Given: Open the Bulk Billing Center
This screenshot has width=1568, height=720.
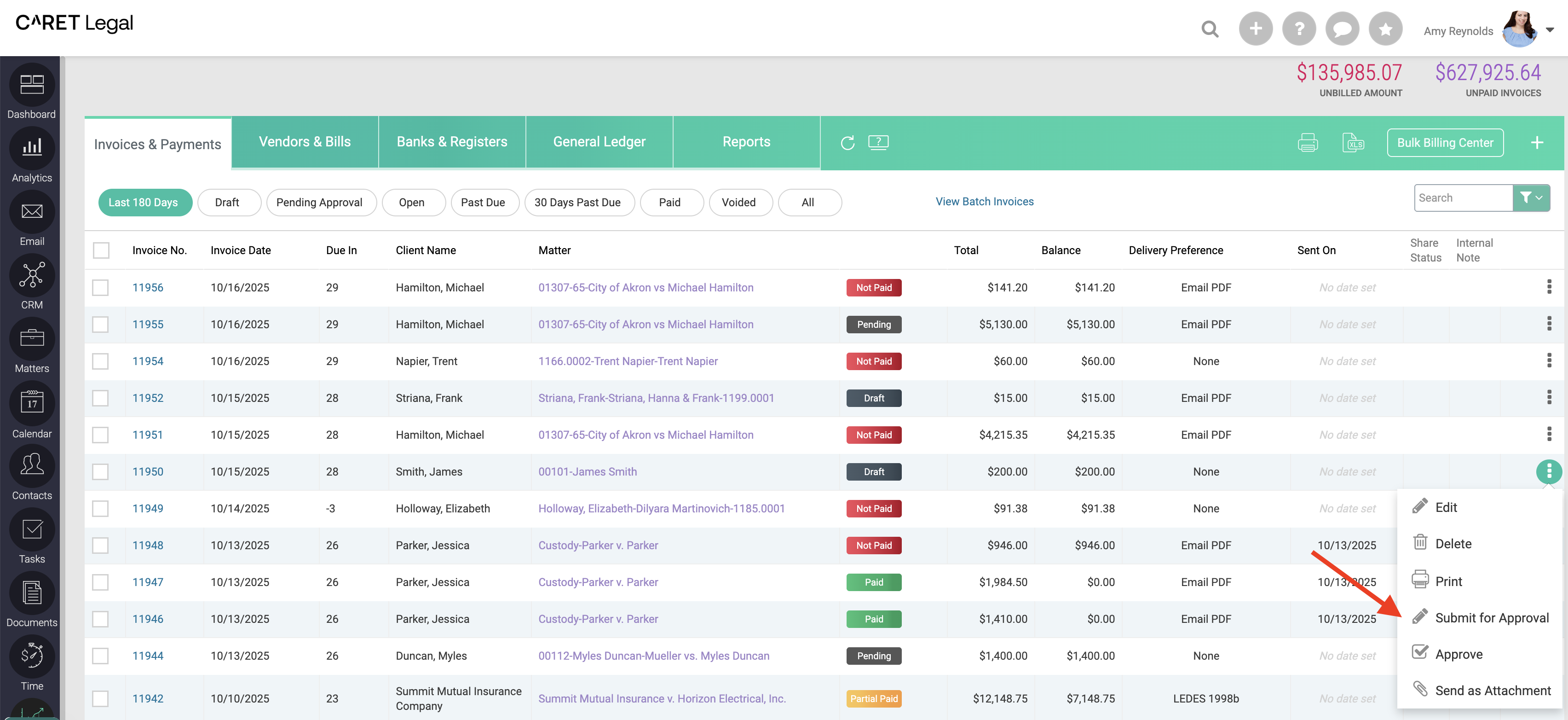Looking at the screenshot, I should pyautogui.click(x=1444, y=143).
